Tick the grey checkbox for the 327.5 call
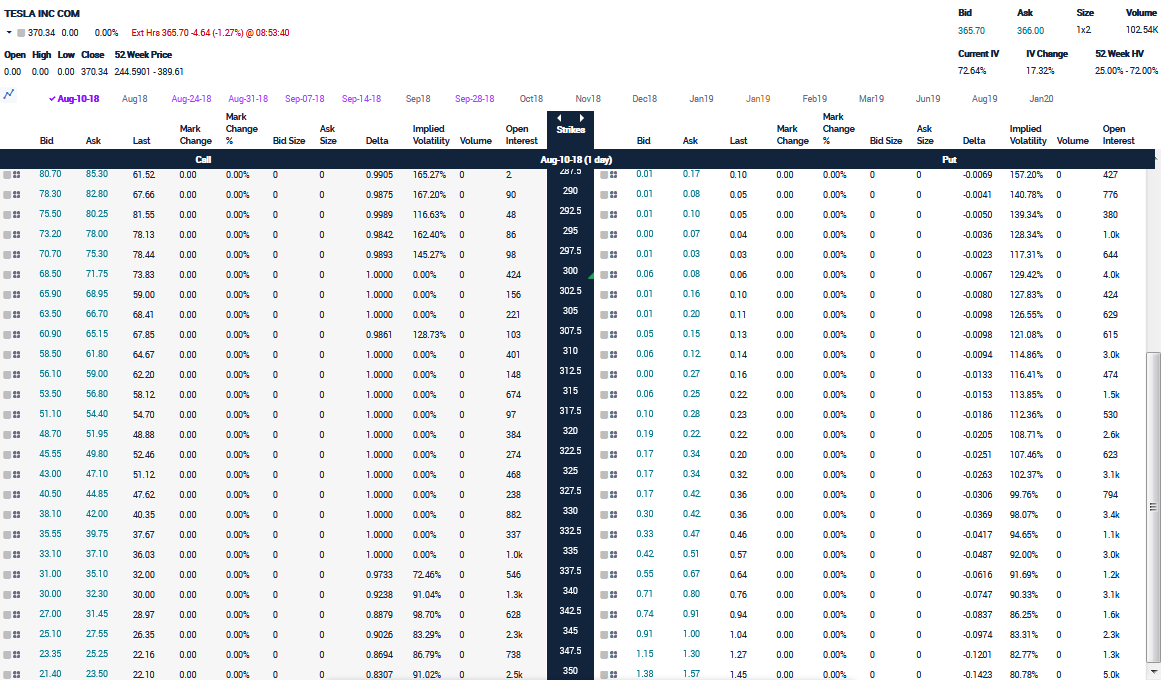This screenshot has width=1161, height=680. tap(7, 495)
